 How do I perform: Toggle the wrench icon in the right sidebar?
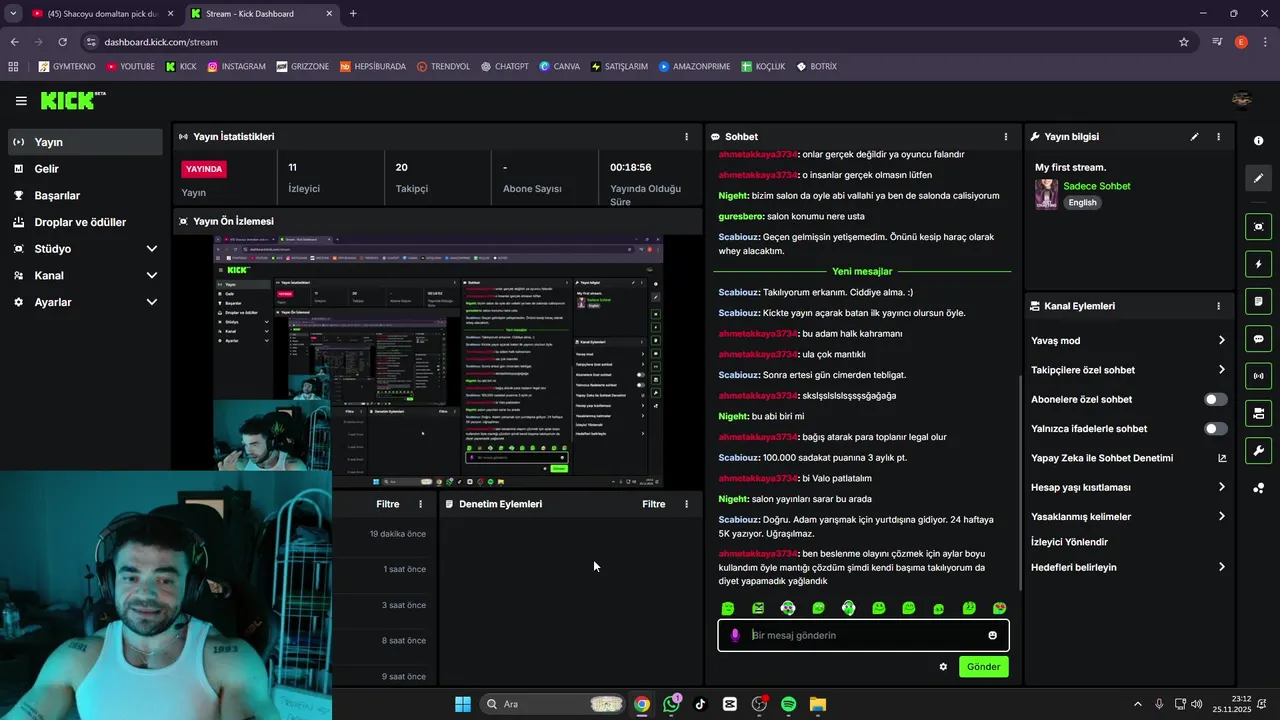(1259, 450)
